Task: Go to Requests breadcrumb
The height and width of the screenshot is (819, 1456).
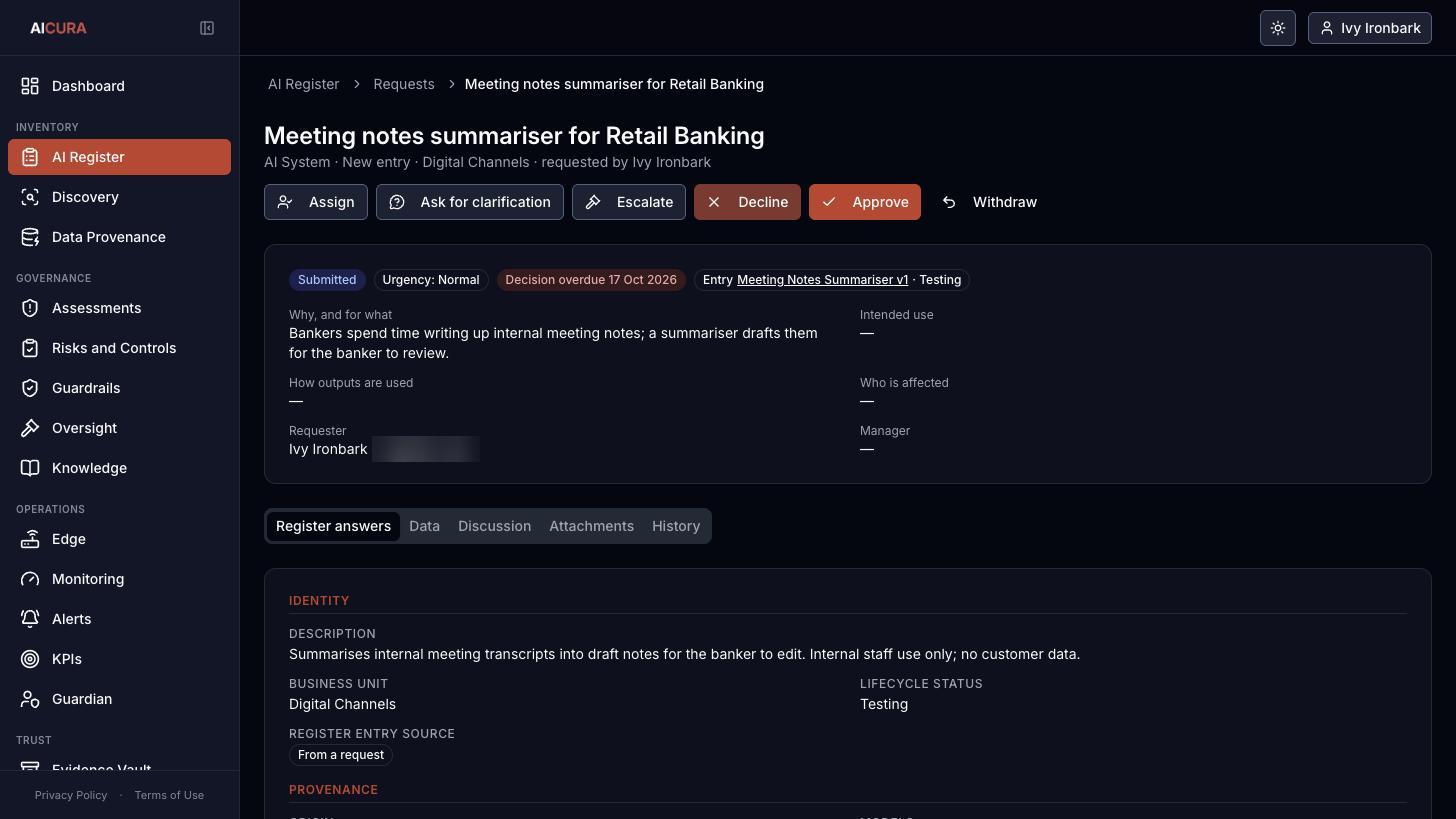Action: (x=404, y=84)
